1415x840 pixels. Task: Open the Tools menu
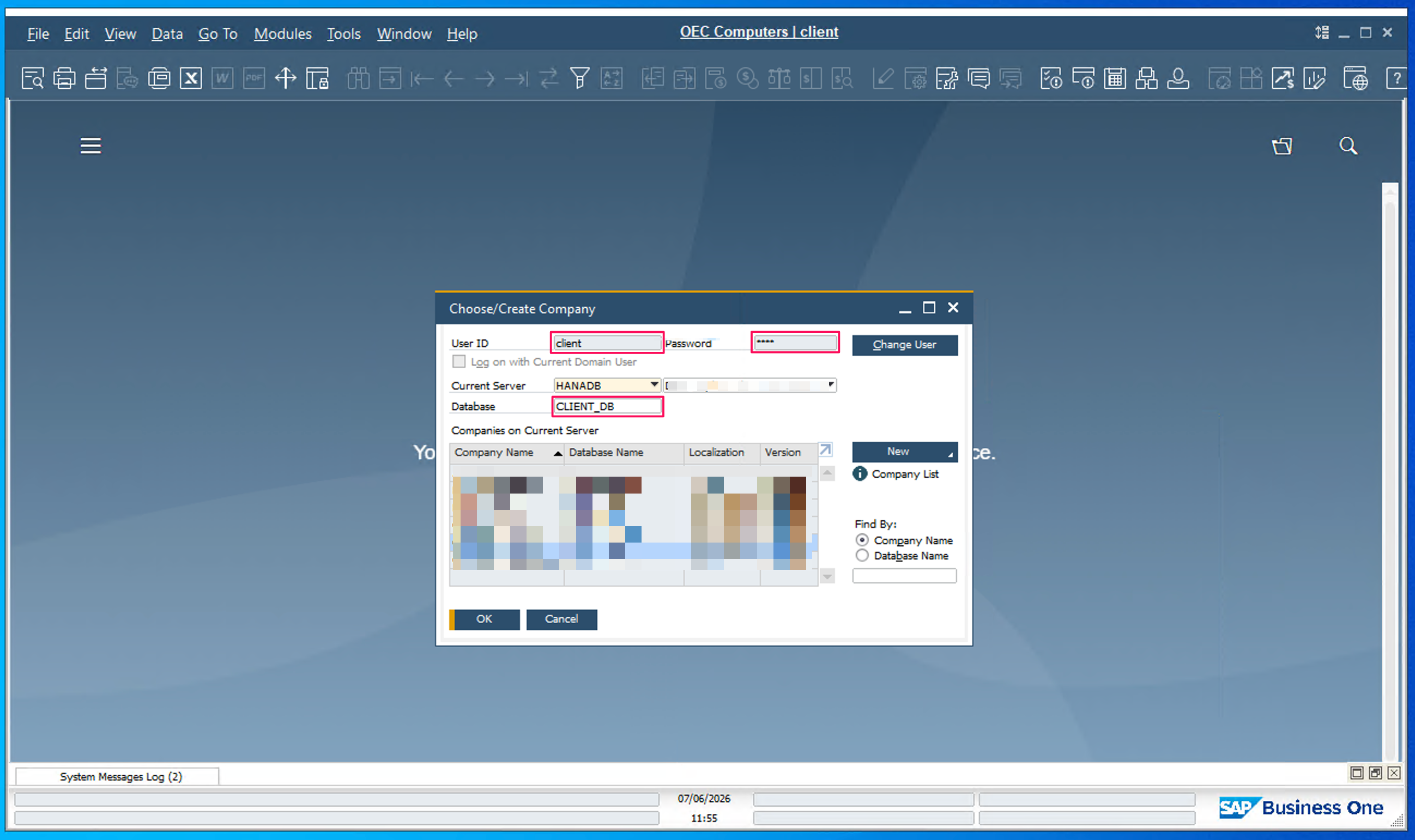[x=344, y=34]
